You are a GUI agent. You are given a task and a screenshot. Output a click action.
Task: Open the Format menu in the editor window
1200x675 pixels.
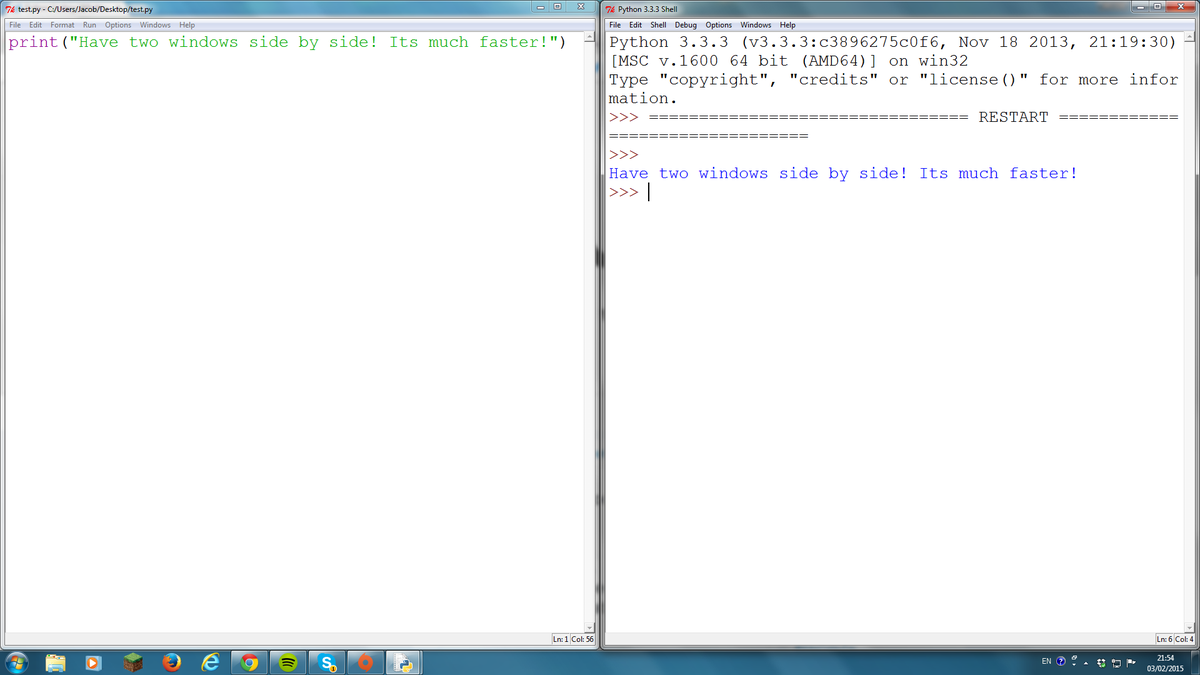pos(62,24)
